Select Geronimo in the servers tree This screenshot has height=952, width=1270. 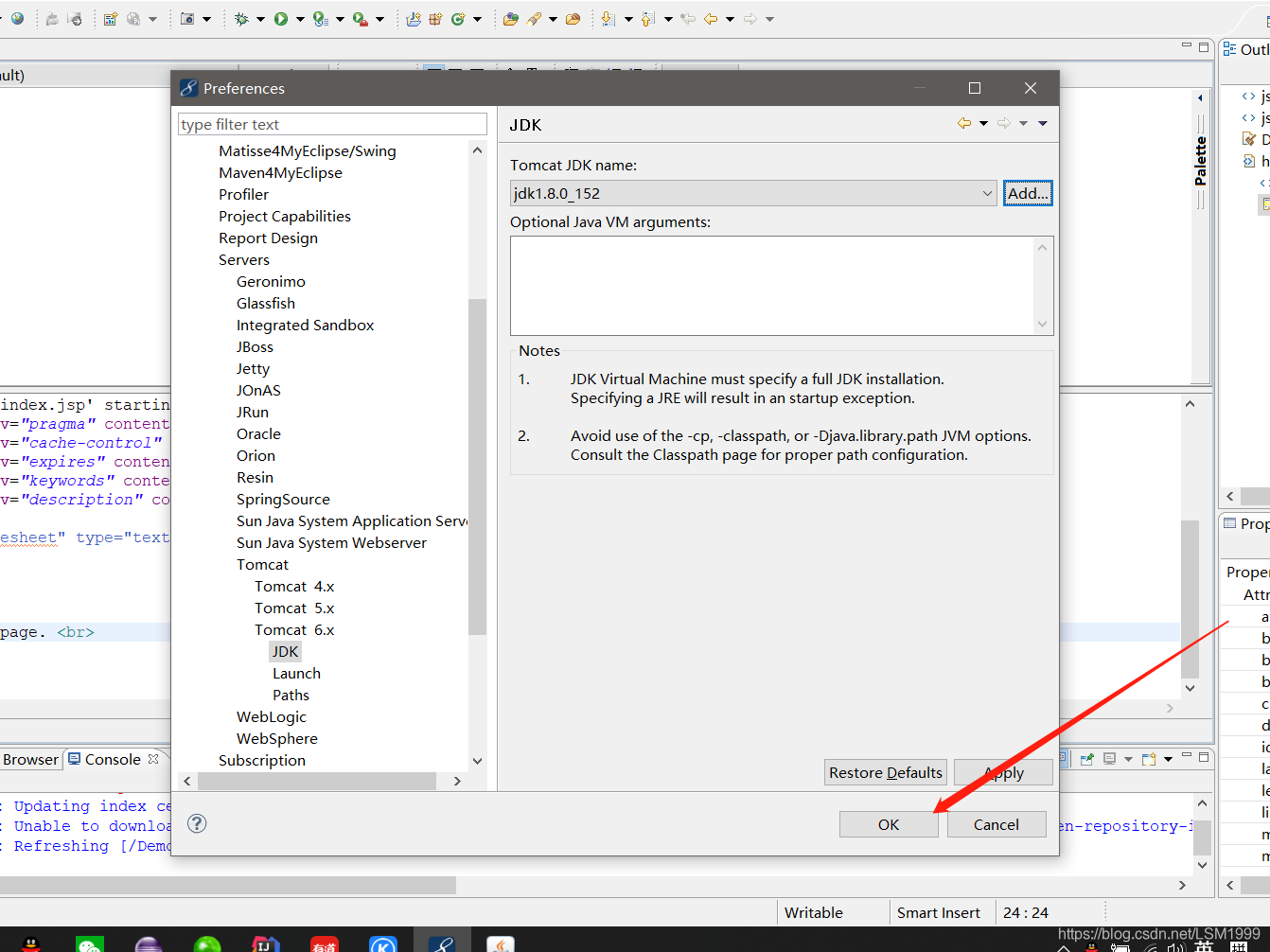tap(271, 281)
